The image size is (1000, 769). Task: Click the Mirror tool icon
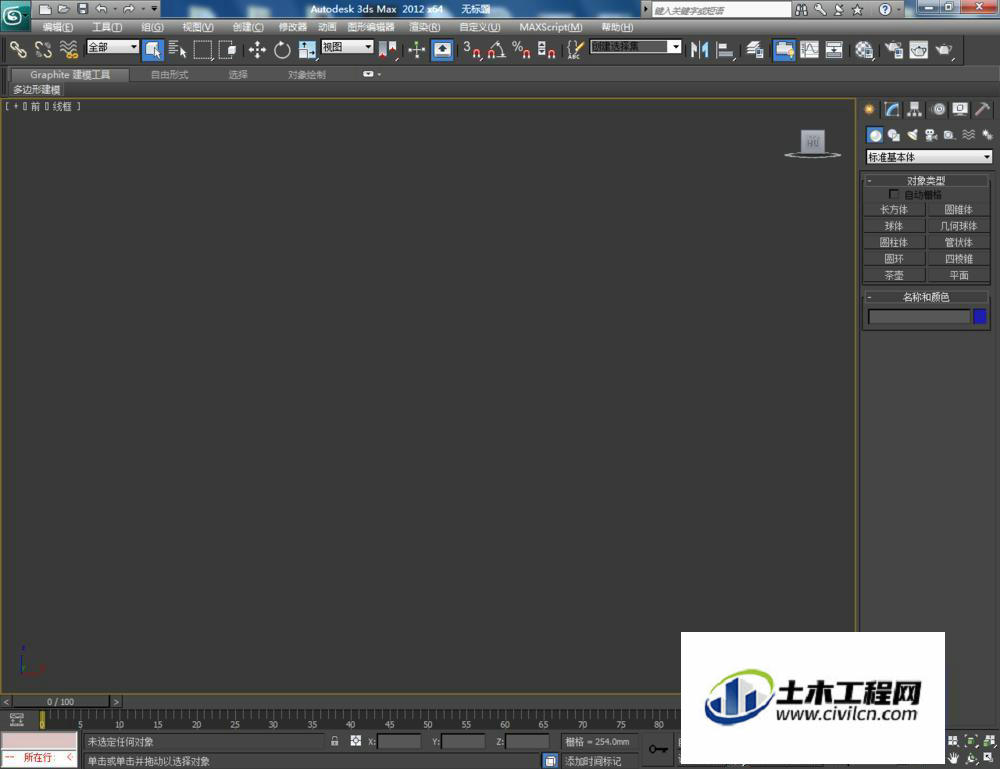700,49
